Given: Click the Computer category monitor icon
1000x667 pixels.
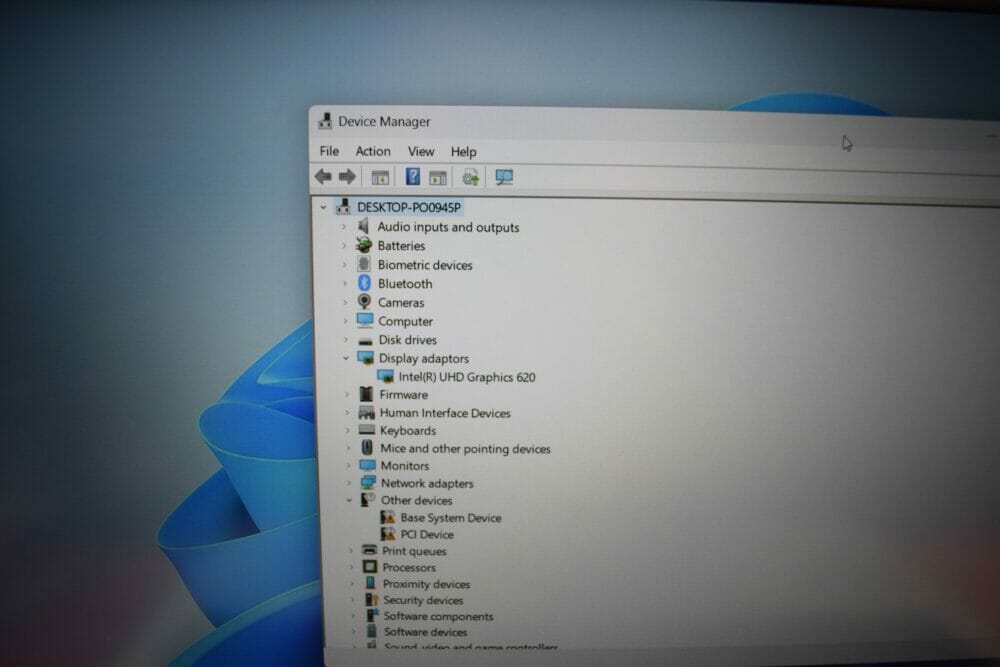Looking at the screenshot, I should tap(365, 319).
